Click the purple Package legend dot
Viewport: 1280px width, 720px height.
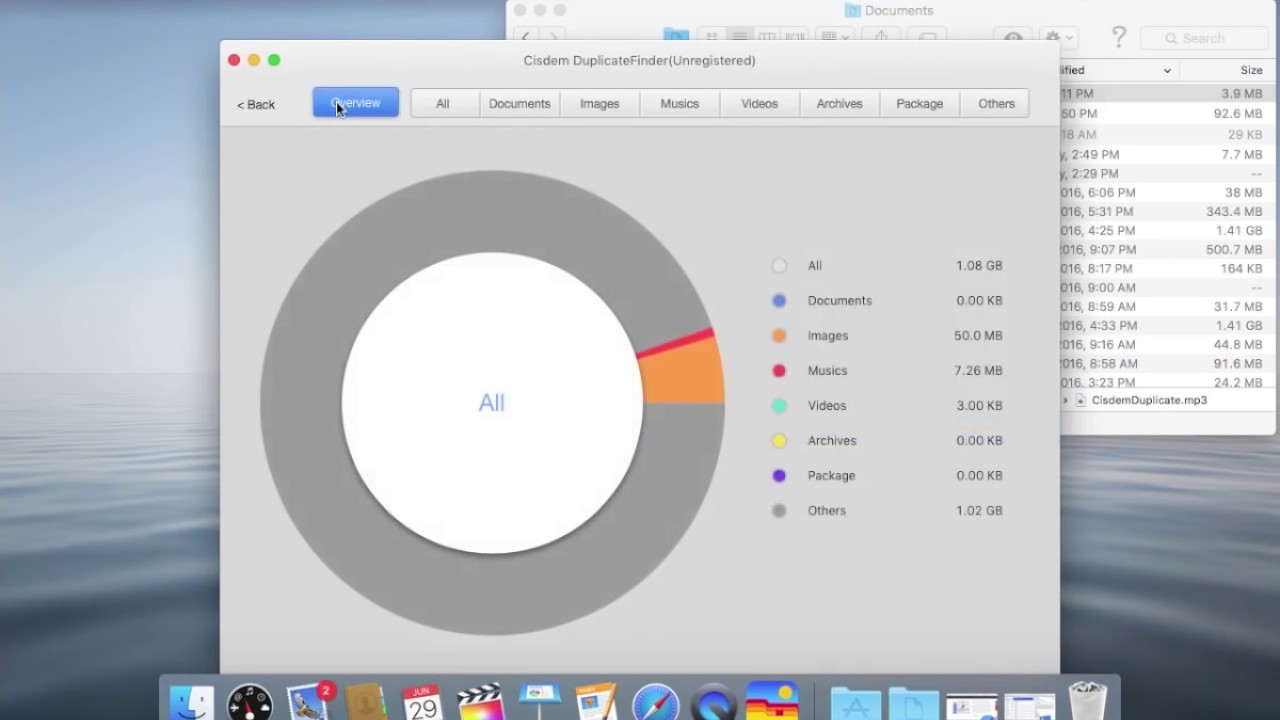(x=779, y=476)
